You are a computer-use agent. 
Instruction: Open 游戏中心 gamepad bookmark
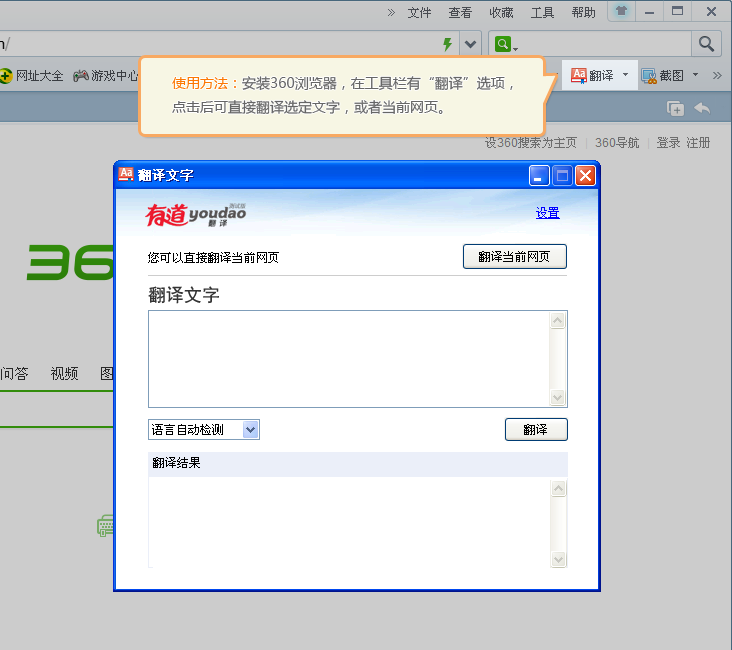[x=81, y=75]
